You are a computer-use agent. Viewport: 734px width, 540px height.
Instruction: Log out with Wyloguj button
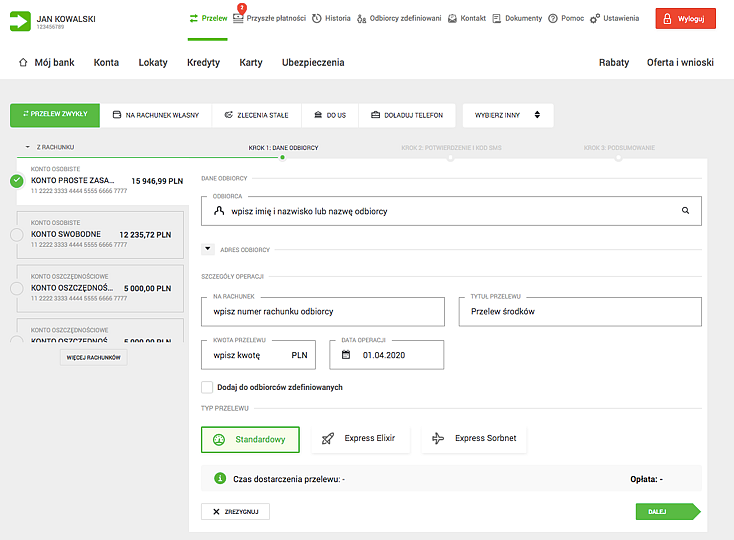click(x=685, y=19)
